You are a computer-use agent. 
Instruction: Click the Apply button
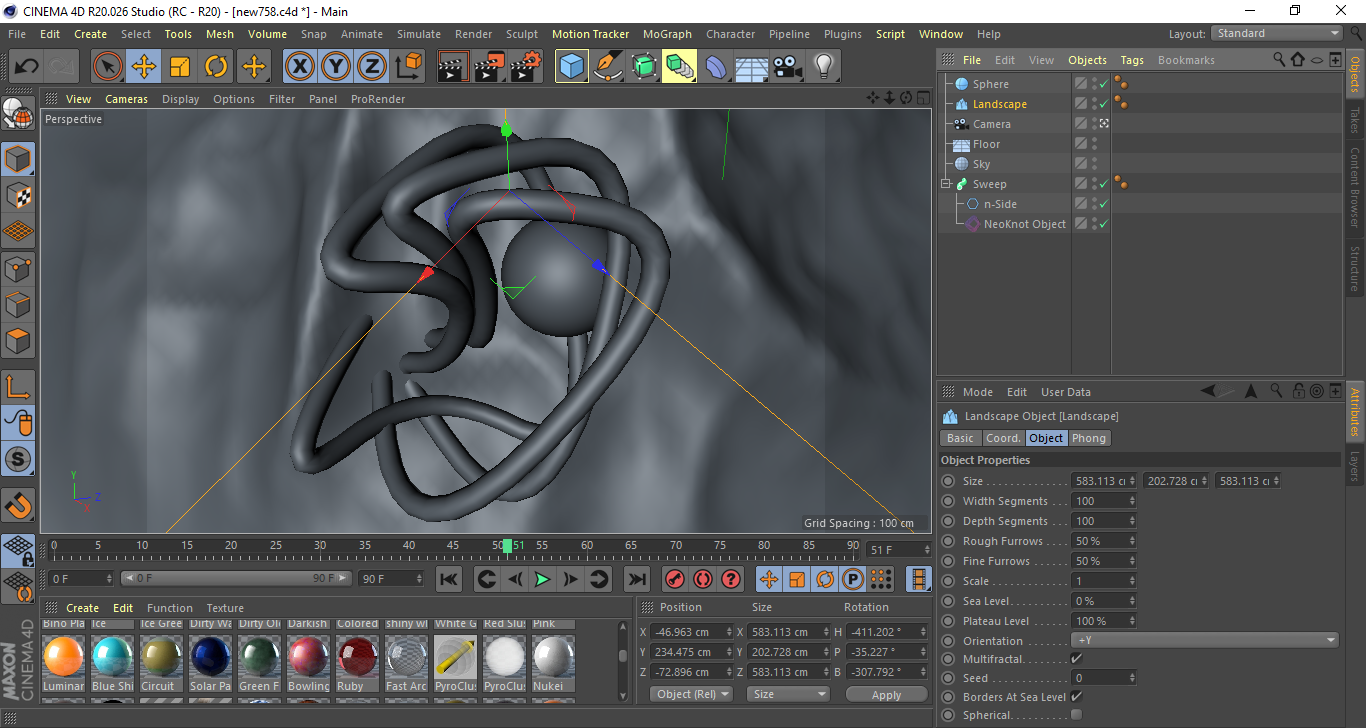coord(887,694)
